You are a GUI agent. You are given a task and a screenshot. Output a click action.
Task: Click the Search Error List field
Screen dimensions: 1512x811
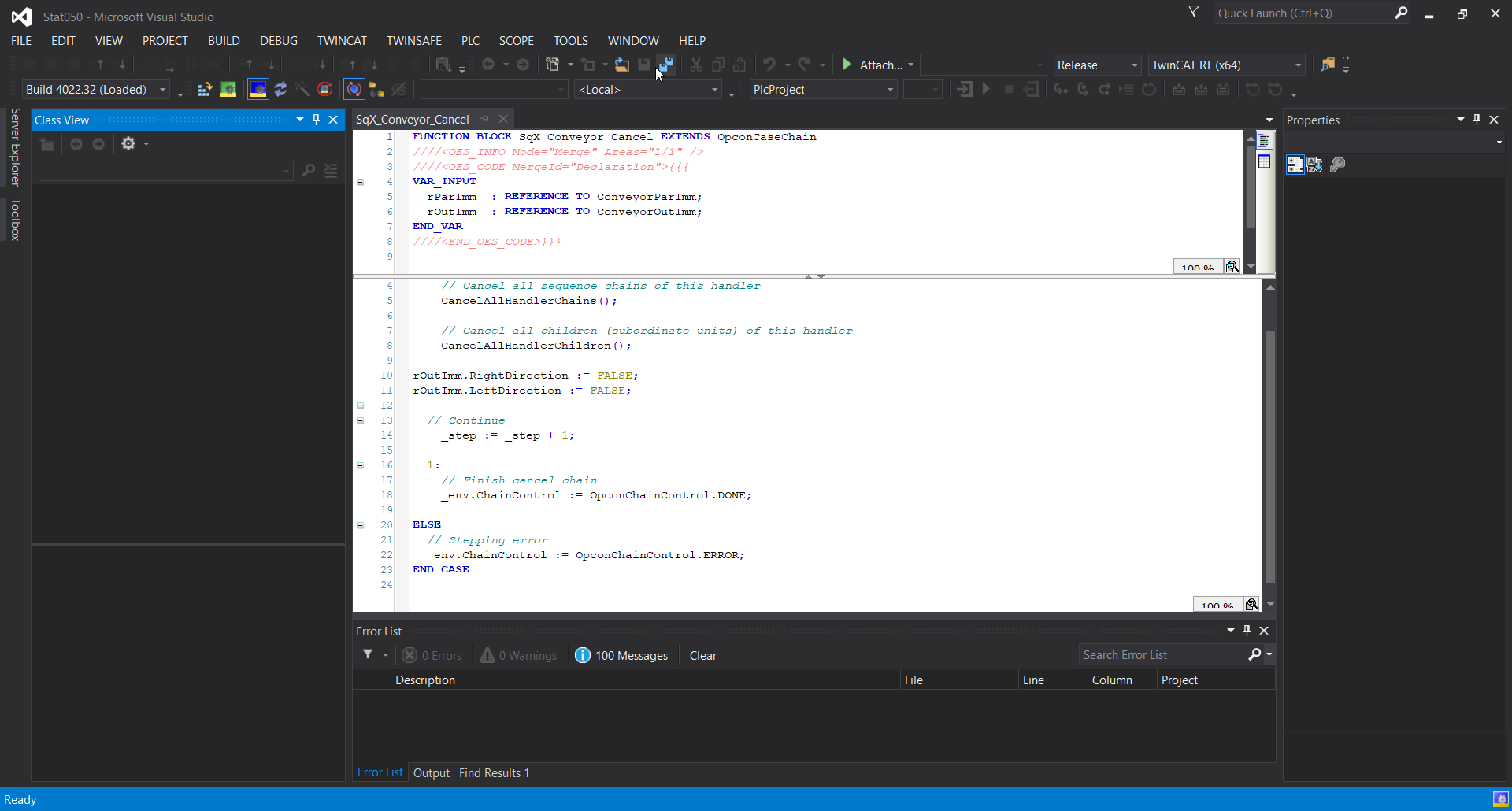point(1162,655)
